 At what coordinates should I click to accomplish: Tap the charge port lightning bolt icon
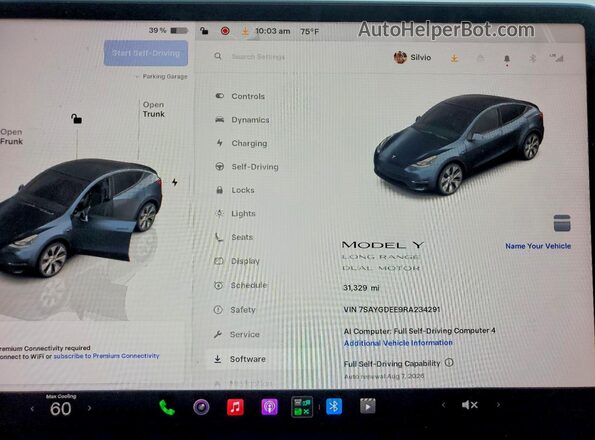coord(175,182)
